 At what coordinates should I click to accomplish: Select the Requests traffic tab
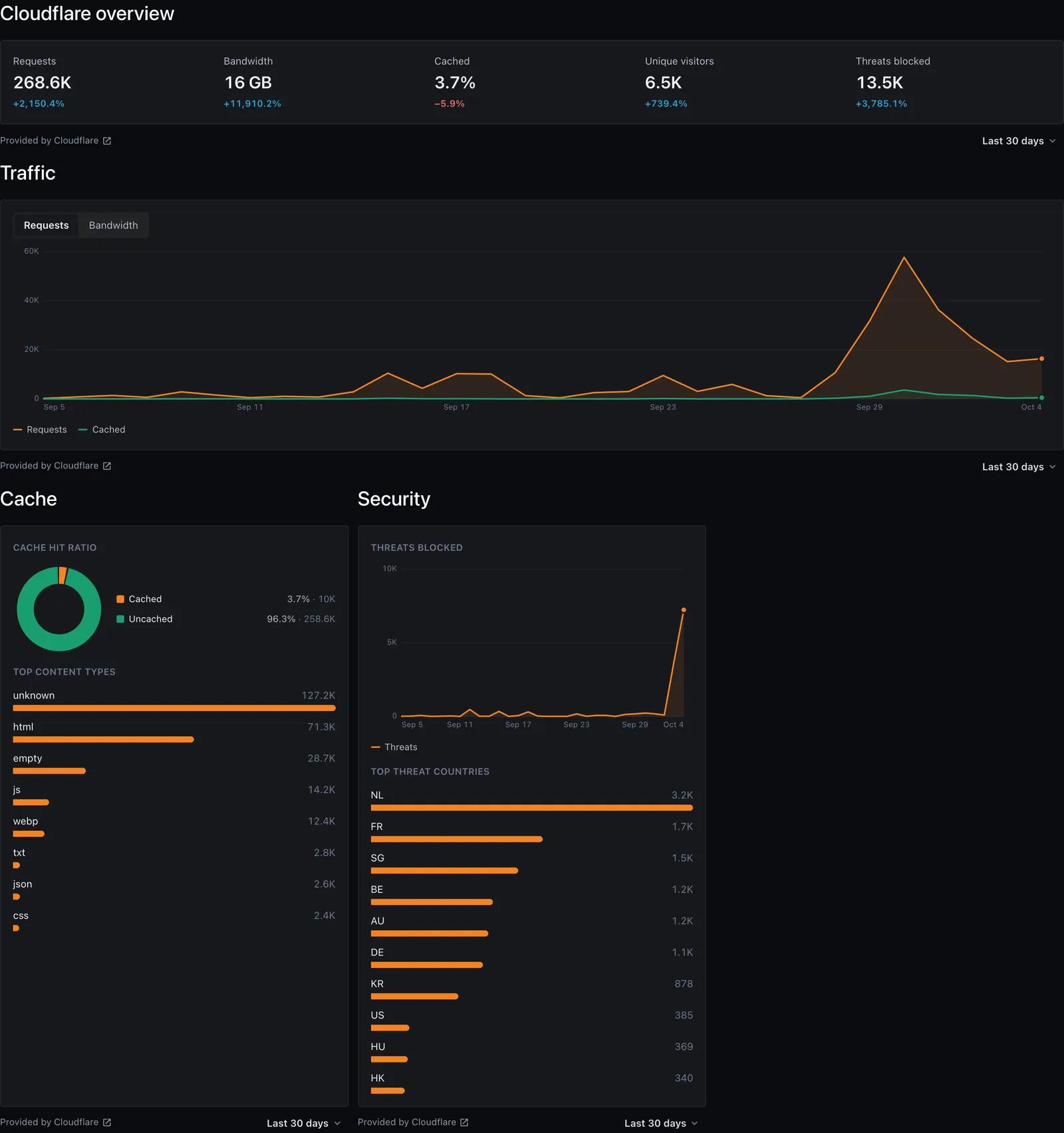tap(46, 226)
